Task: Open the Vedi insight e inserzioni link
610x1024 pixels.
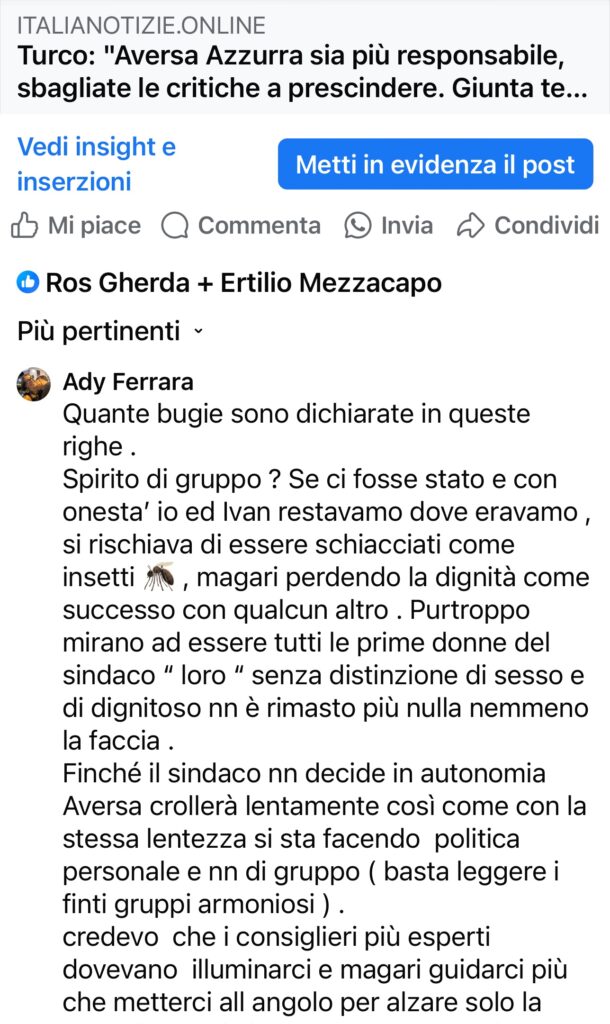Action: pos(96,165)
